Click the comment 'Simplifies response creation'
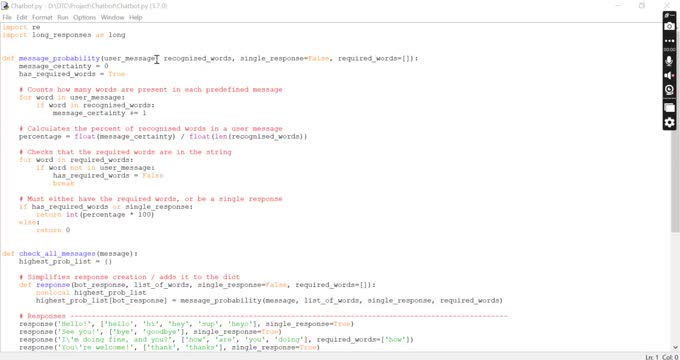 point(129,277)
